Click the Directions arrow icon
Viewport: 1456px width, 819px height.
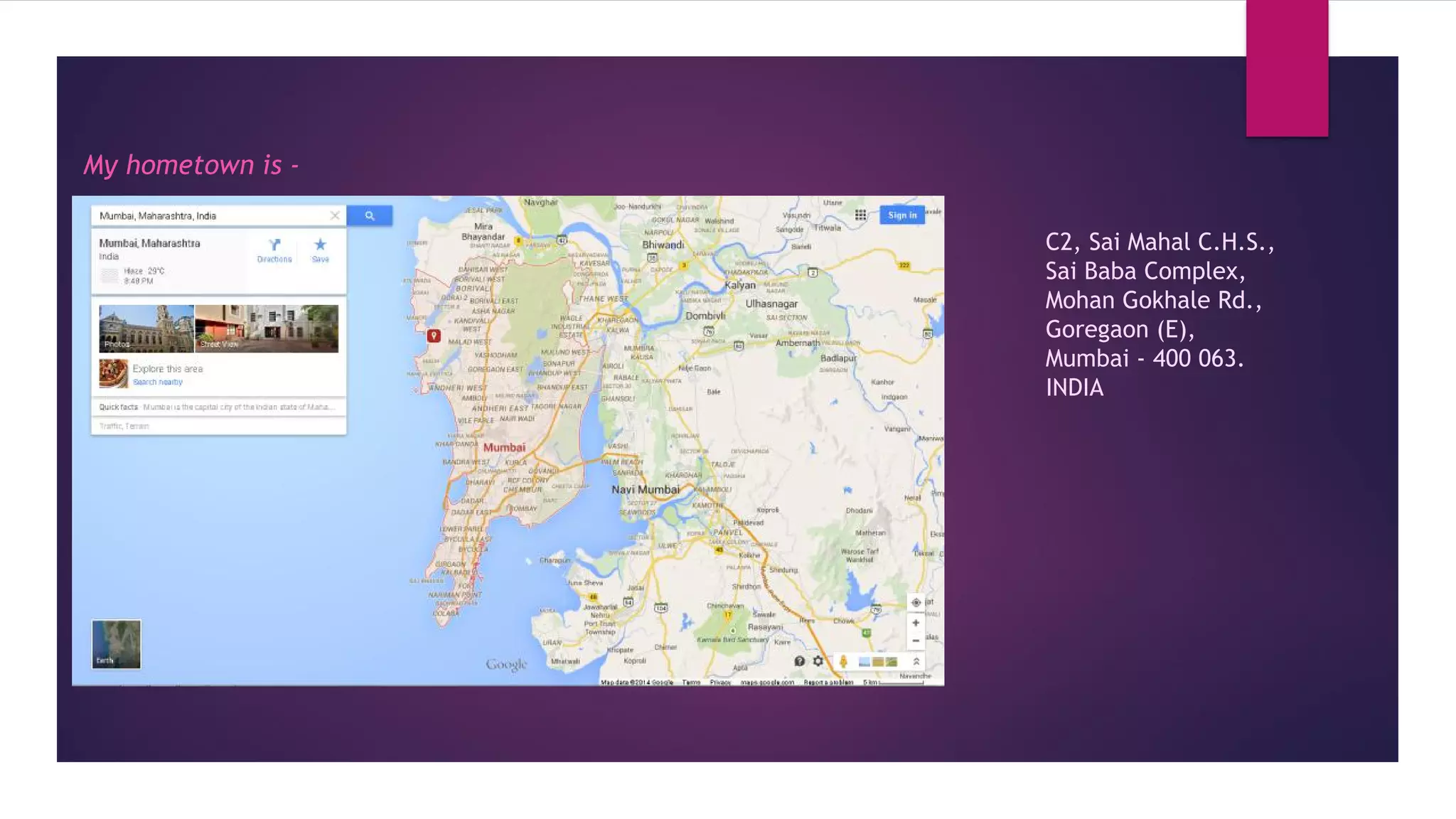[x=274, y=245]
